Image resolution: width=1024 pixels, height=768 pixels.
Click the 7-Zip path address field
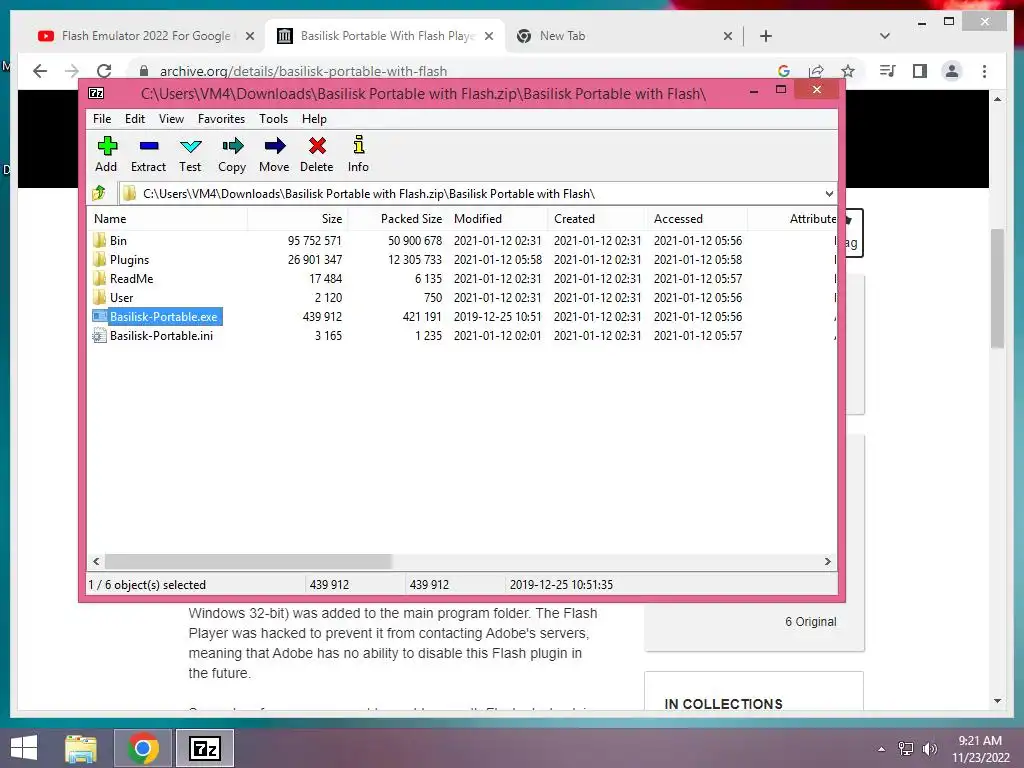[470, 193]
